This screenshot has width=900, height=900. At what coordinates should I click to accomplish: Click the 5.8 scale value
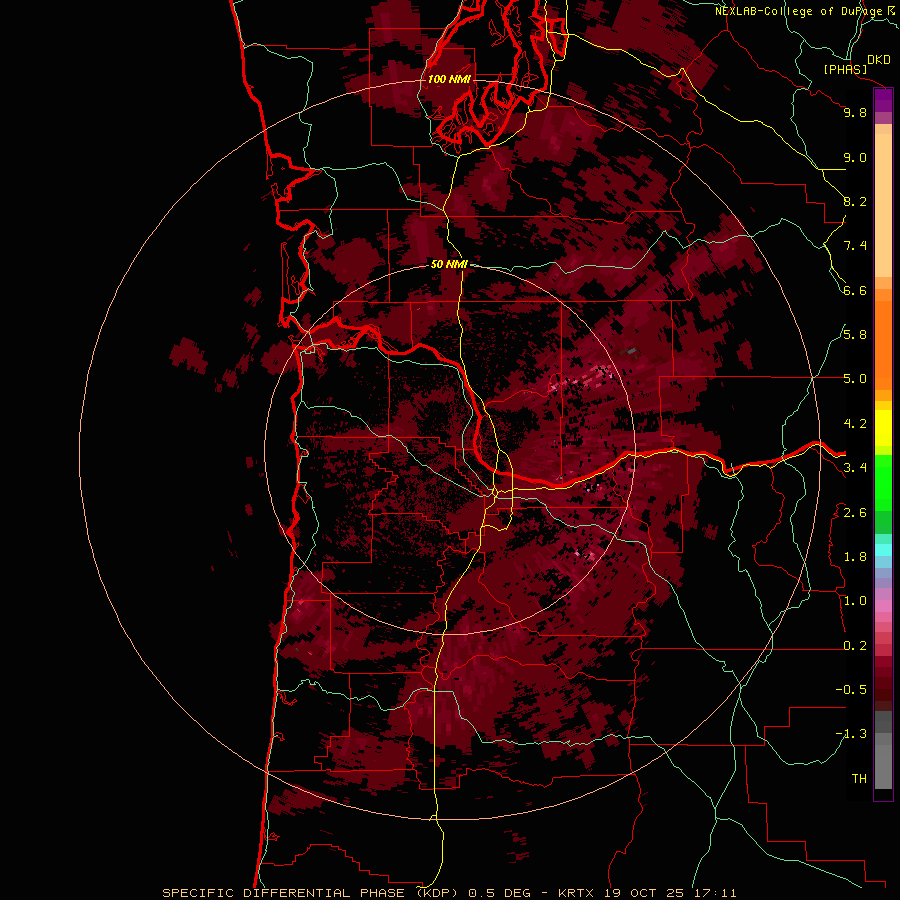pos(855,335)
